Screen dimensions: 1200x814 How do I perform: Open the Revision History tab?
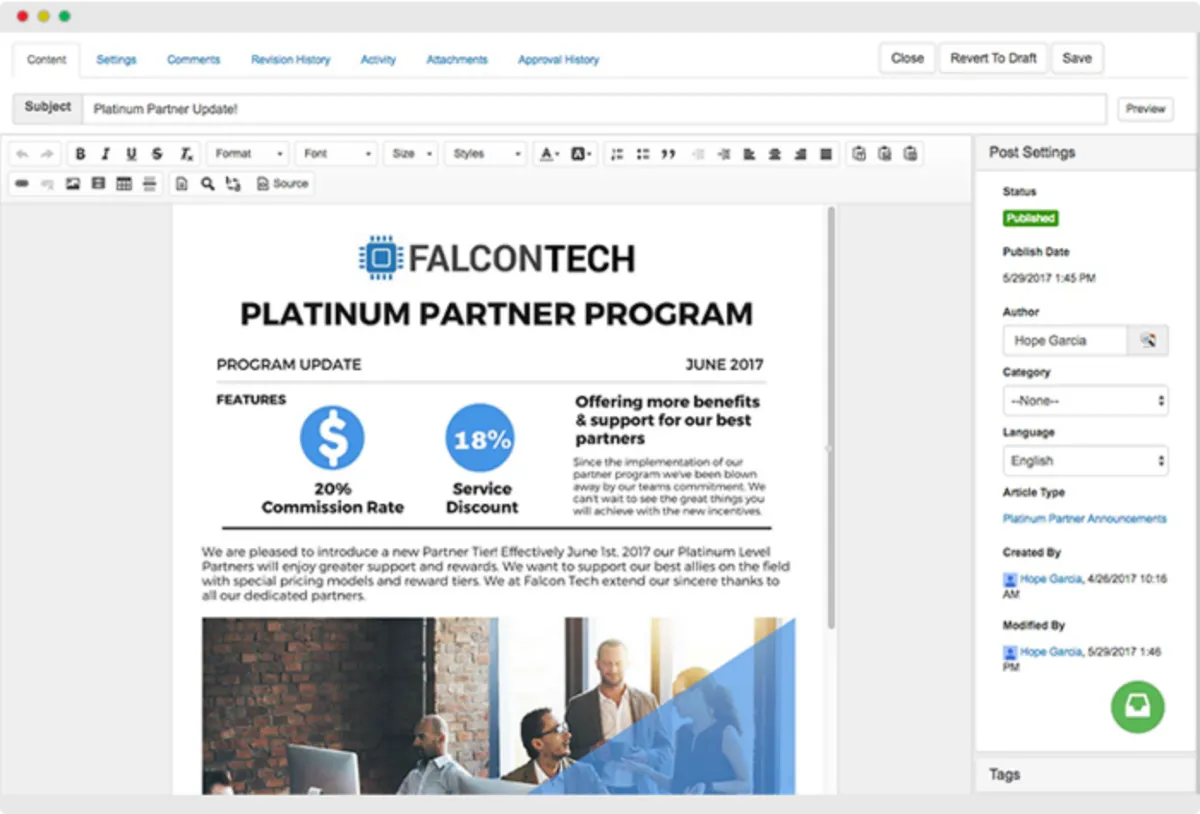tap(290, 60)
